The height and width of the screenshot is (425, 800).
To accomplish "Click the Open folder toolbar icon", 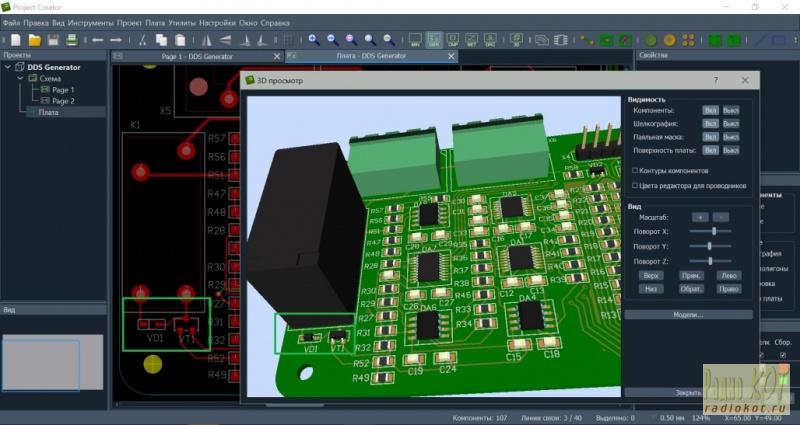I will [x=34, y=40].
